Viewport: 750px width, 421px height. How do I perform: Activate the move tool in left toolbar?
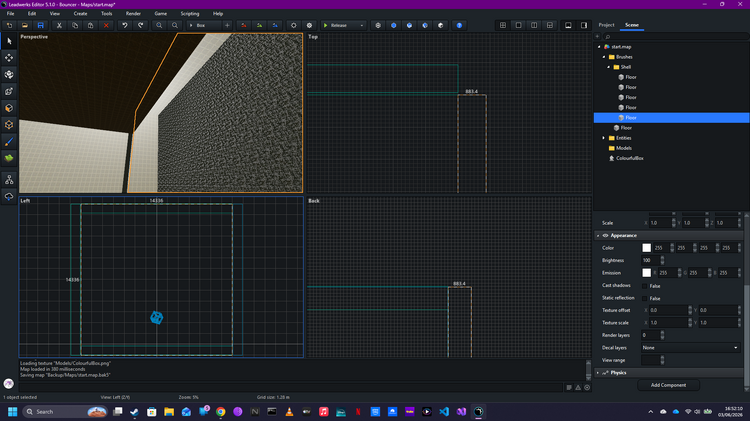tap(9, 58)
